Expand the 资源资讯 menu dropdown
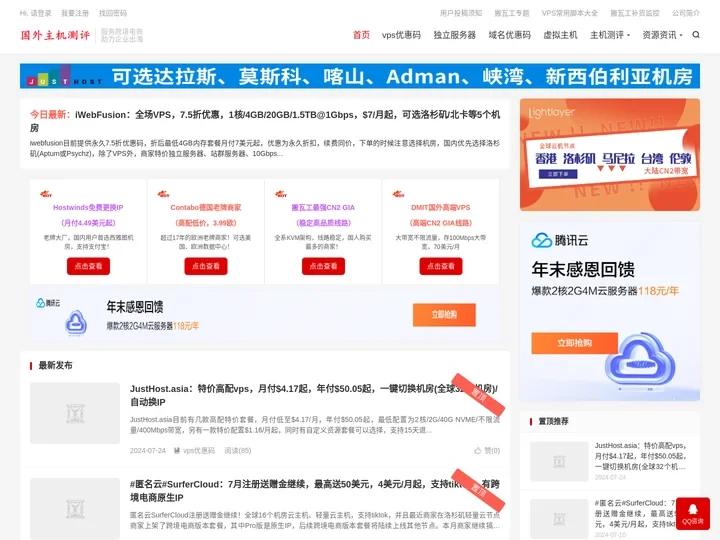 coord(662,35)
